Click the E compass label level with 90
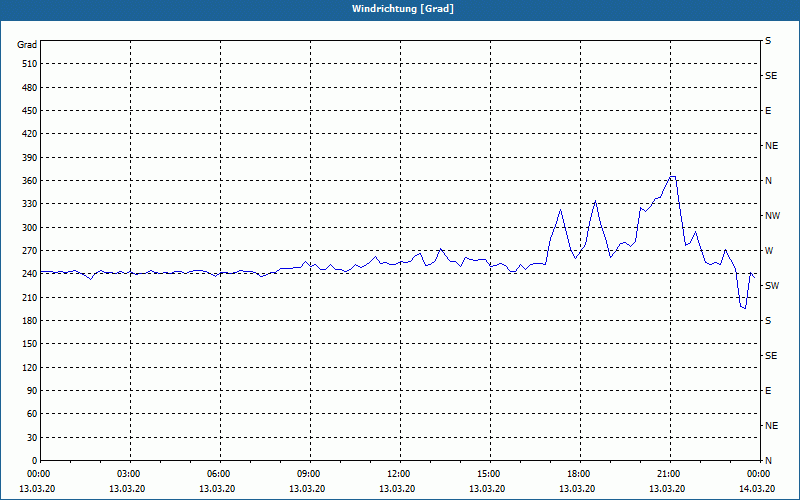This screenshot has height=500, width=800. pos(768,391)
